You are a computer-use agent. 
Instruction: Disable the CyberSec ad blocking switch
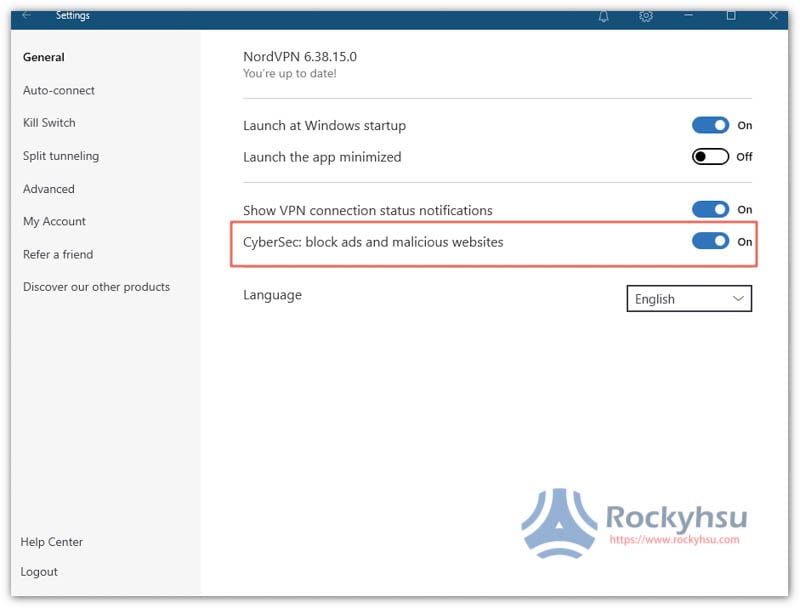coord(710,241)
